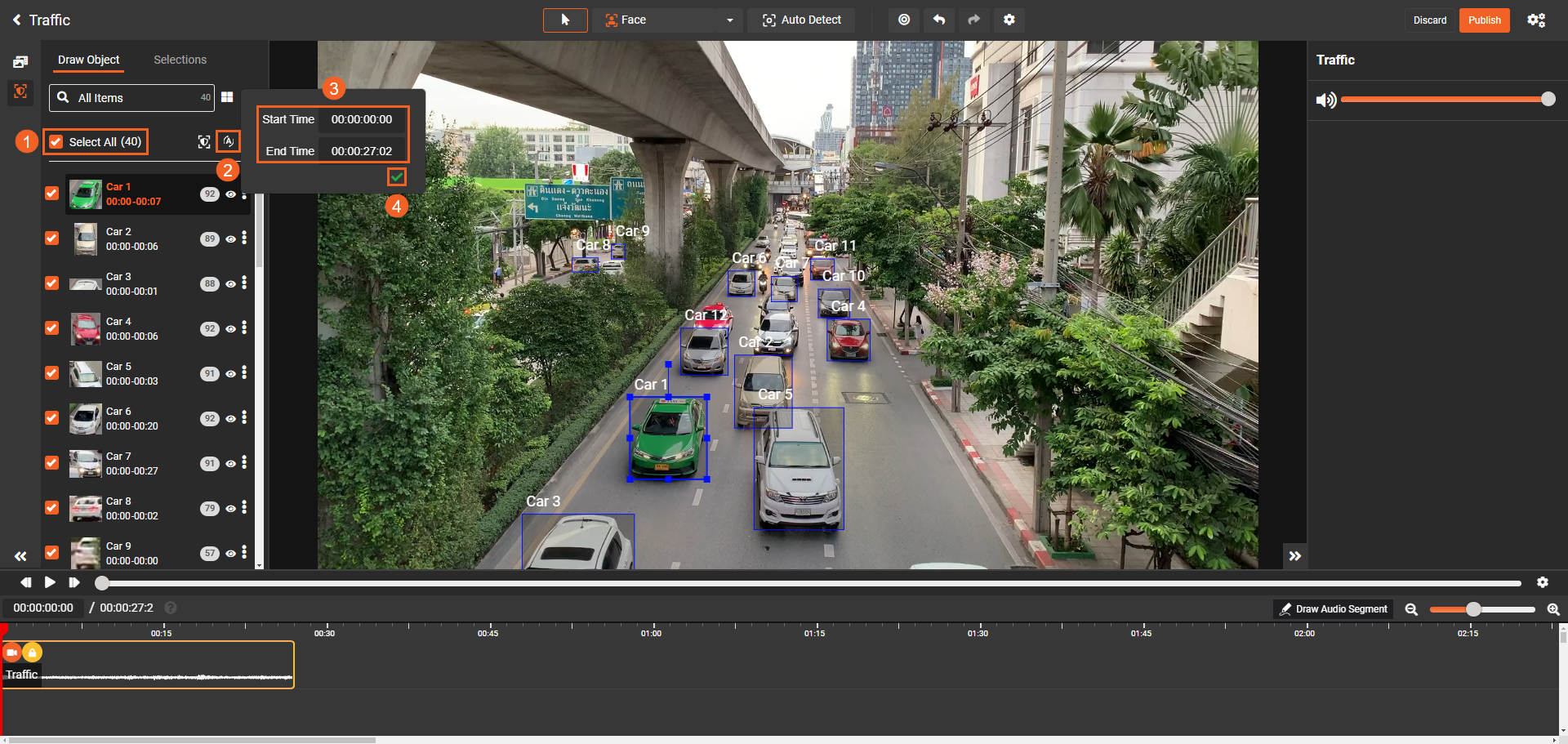Click the Auto Detect button
Viewport: 1568px width, 744px height.
click(x=801, y=20)
